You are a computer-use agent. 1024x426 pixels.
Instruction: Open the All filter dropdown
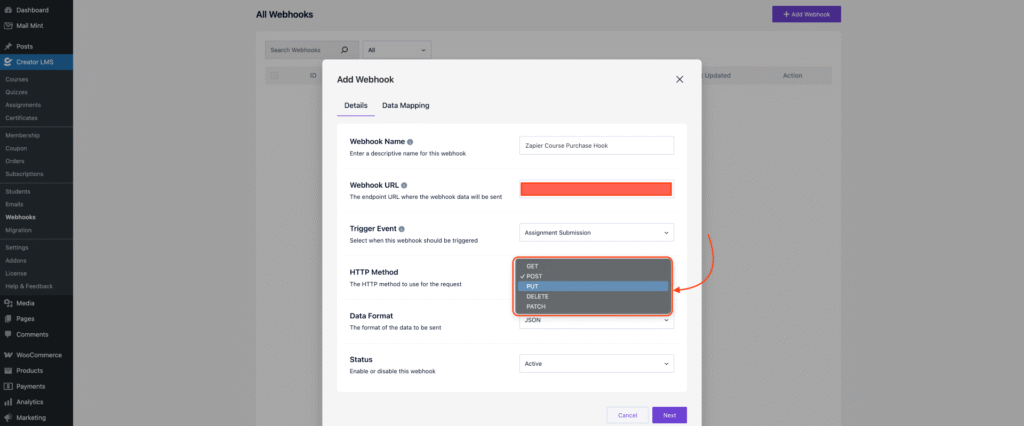click(x=396, y=50)
